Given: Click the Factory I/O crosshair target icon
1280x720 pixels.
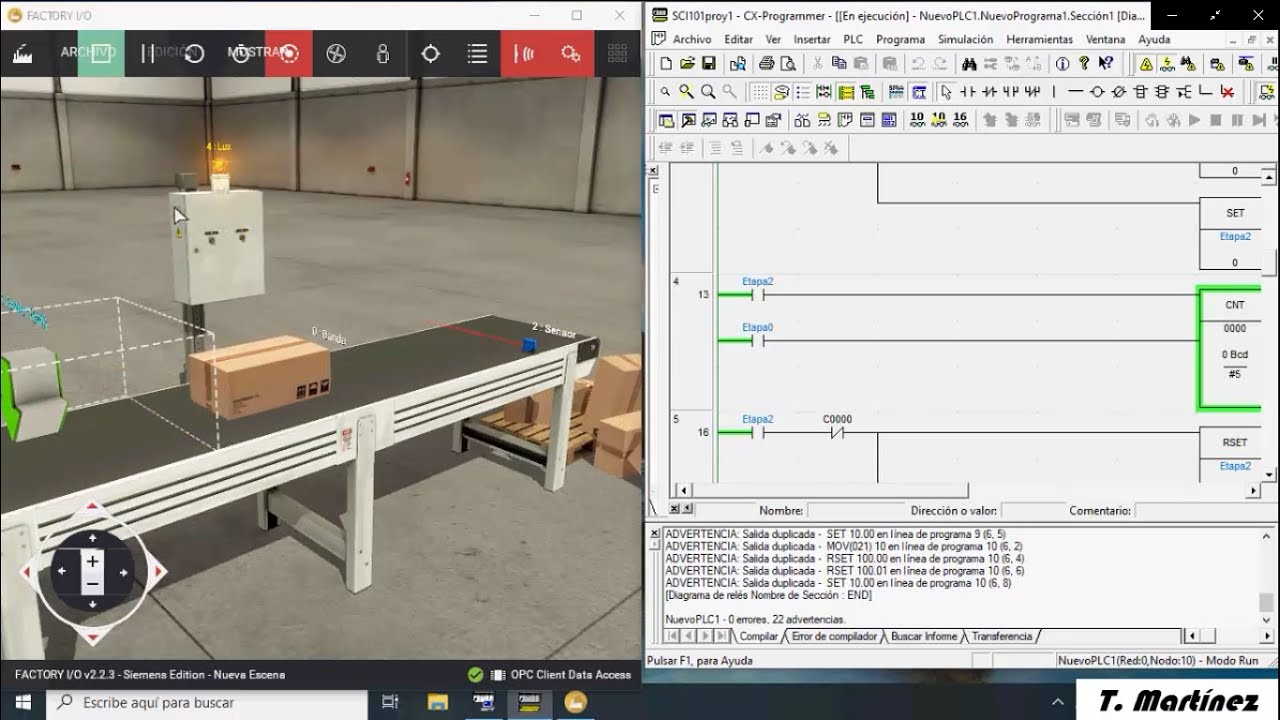Looking at the screenshot, I should click(x=431, y=54).
